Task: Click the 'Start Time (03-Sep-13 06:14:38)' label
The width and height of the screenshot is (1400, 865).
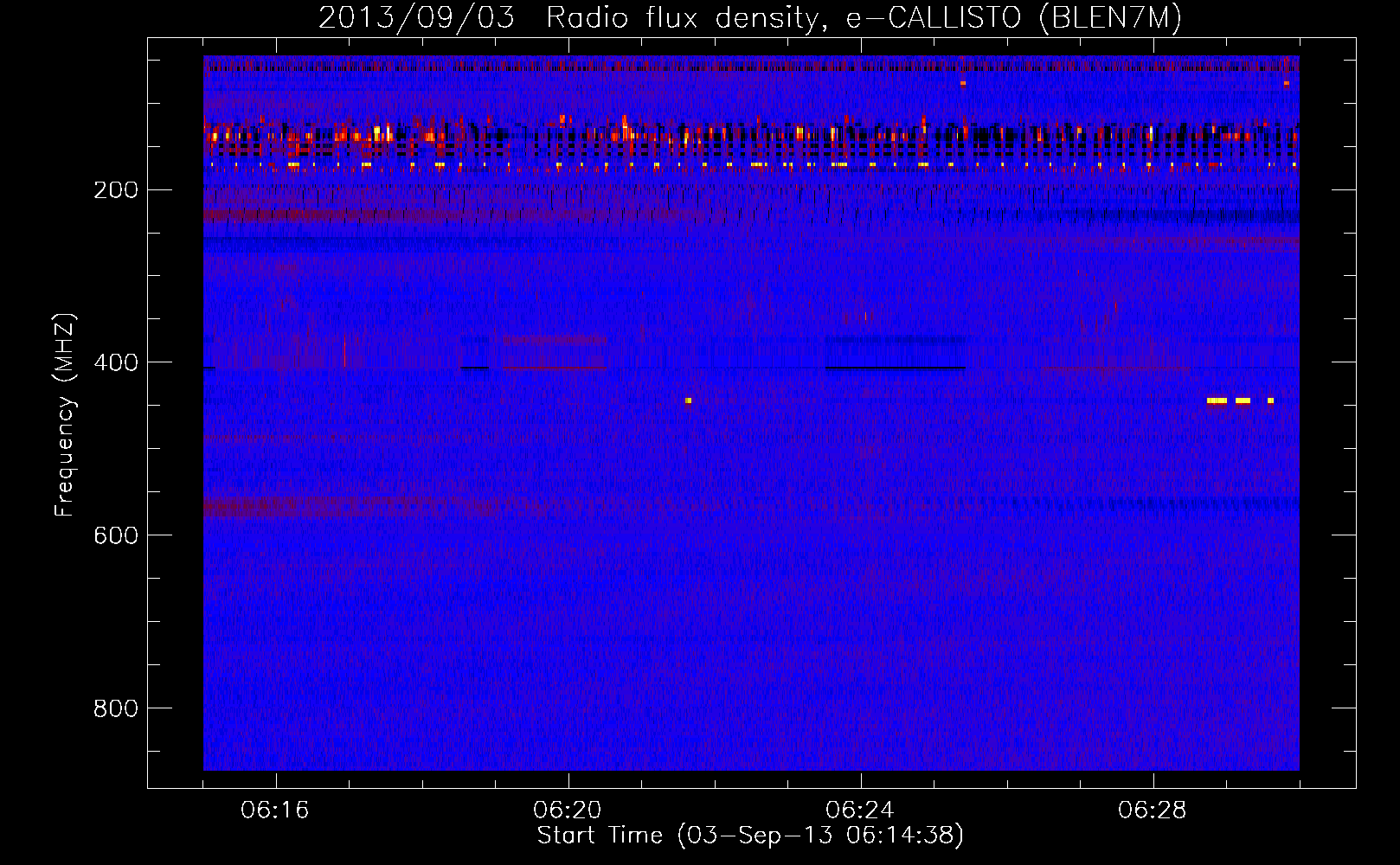Action: (x=750, y=836)
